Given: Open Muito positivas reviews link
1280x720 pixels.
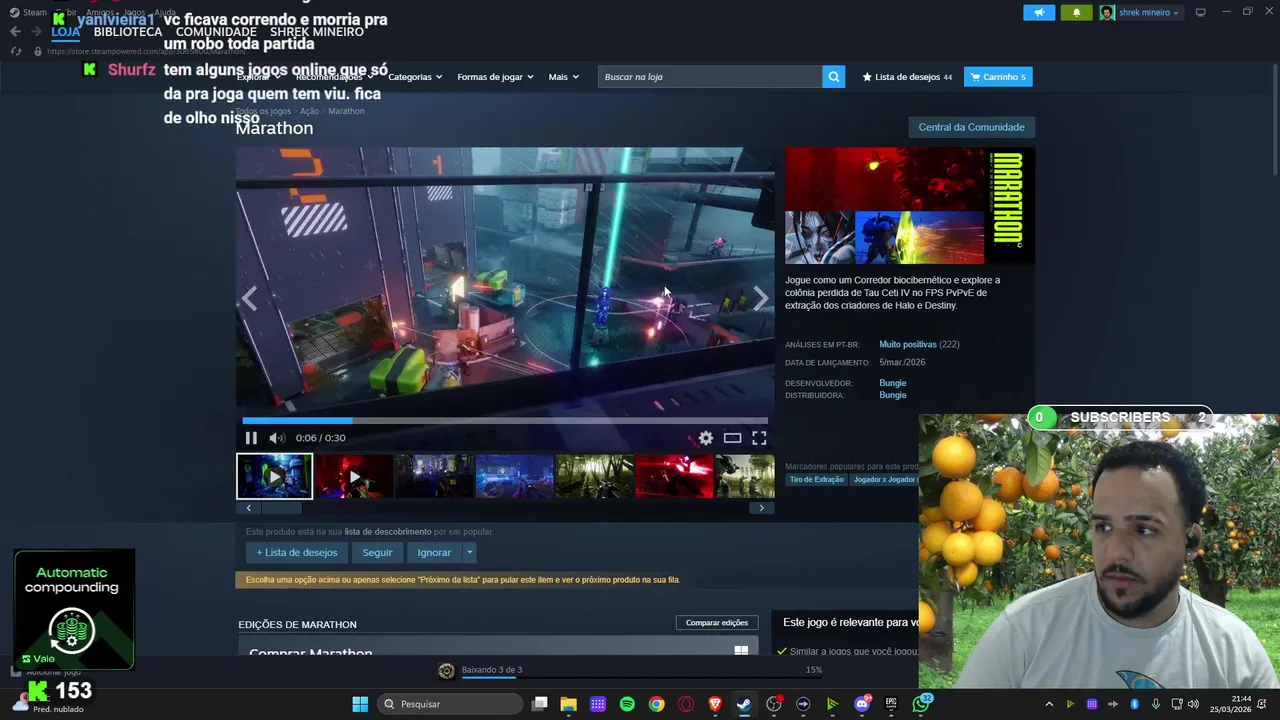Looking at the screenshot, I should [x=908, y=344].
